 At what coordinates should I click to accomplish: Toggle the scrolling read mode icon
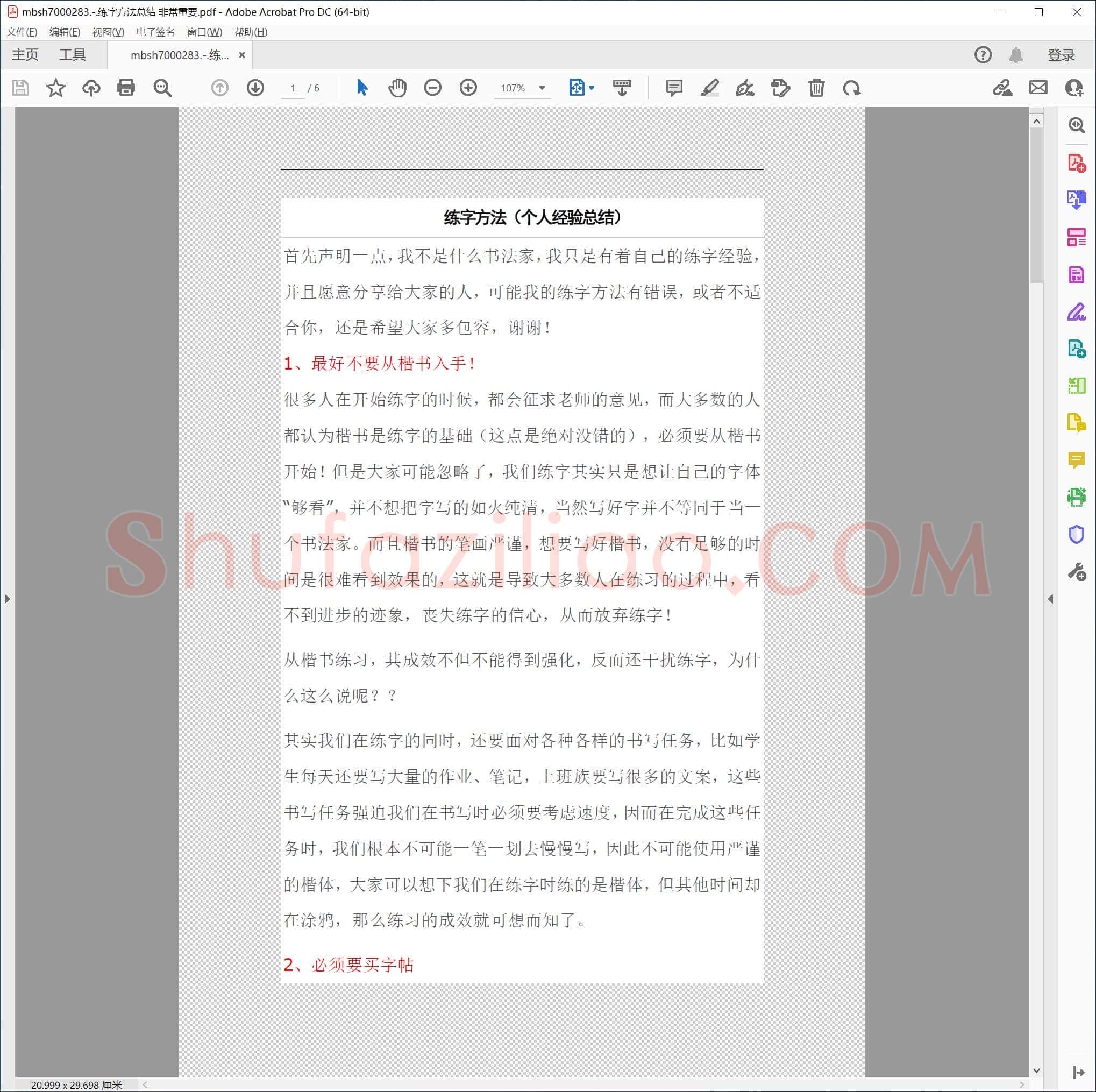click(622, 88)
